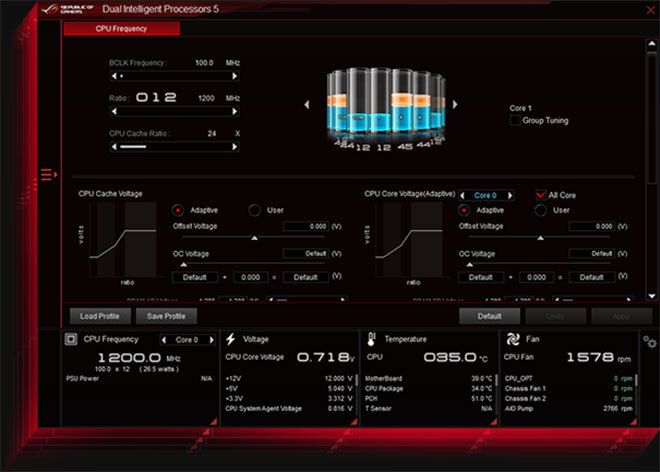Image resolution: width=660 pixels, height=472 pixels.
Task: Click the Cache Offset Voltage slider handle
Action: [254, 238]
